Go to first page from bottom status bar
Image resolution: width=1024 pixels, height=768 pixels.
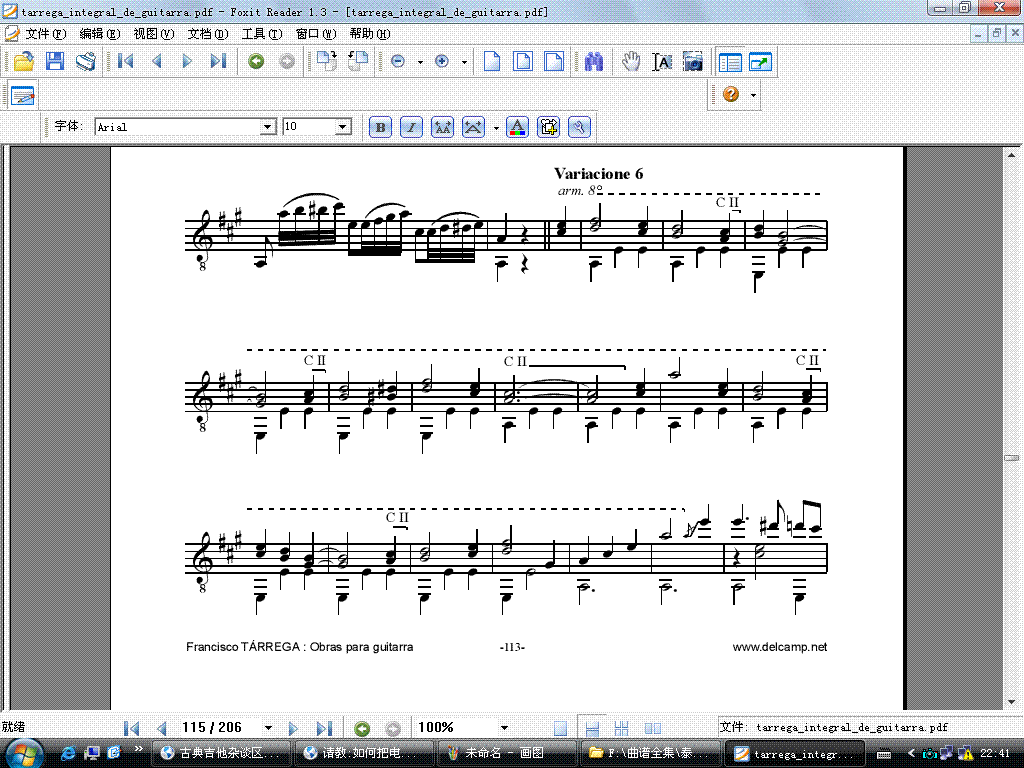click(x=131, y=728)
